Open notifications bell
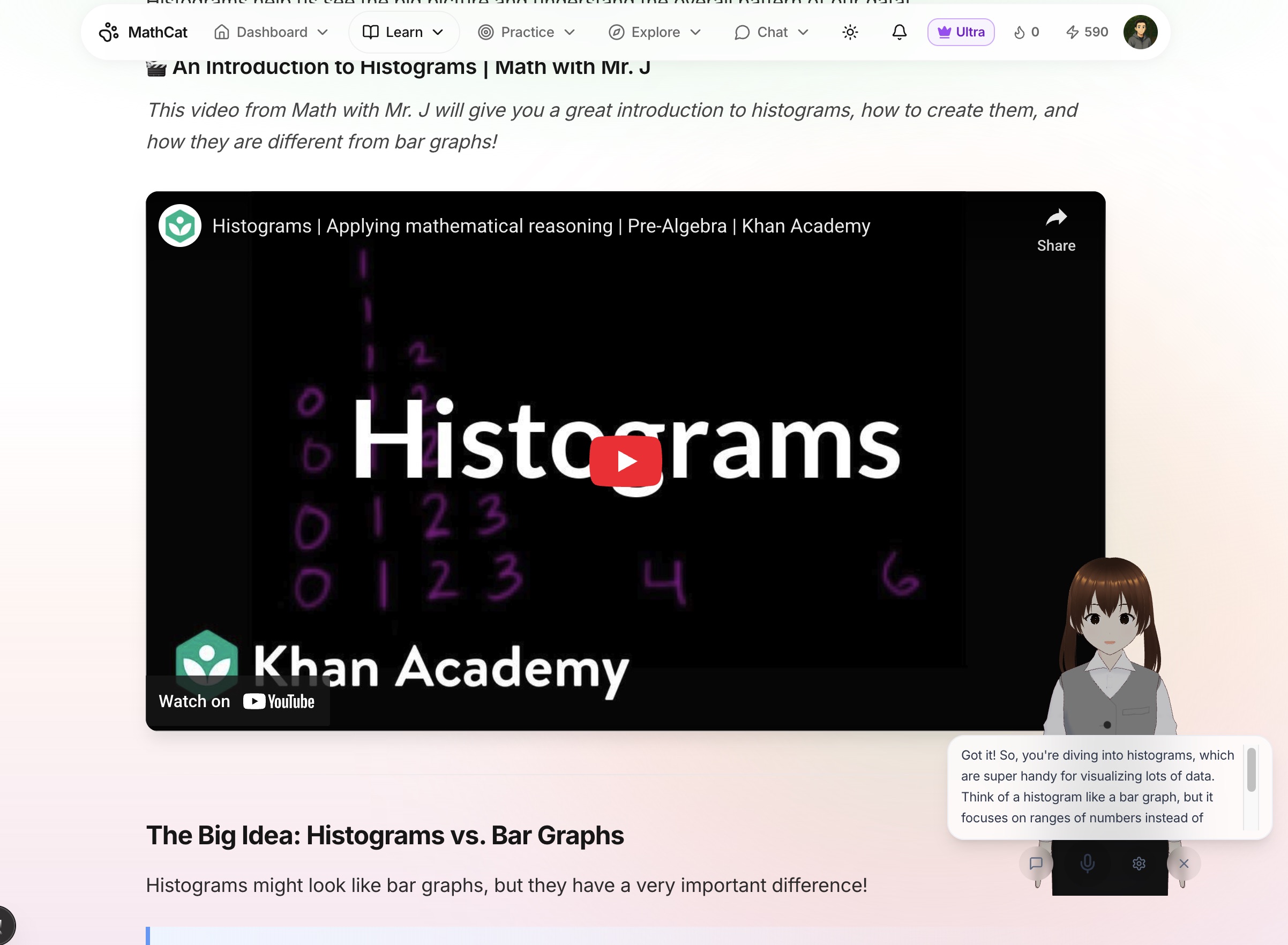Viewport: 1288px width, 945px height. (899, 32)
